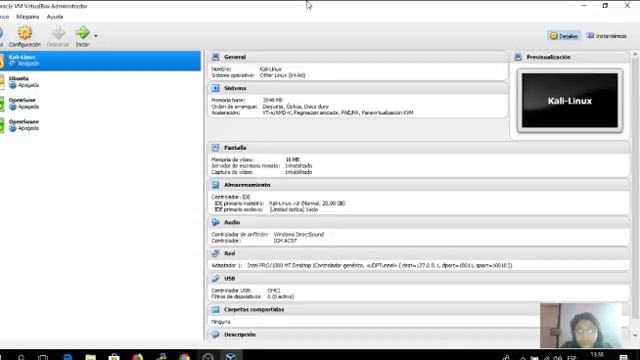Screen dimensions: 640x360
Task: Open Pantalla section header title
Action: (x=235, y=148)
